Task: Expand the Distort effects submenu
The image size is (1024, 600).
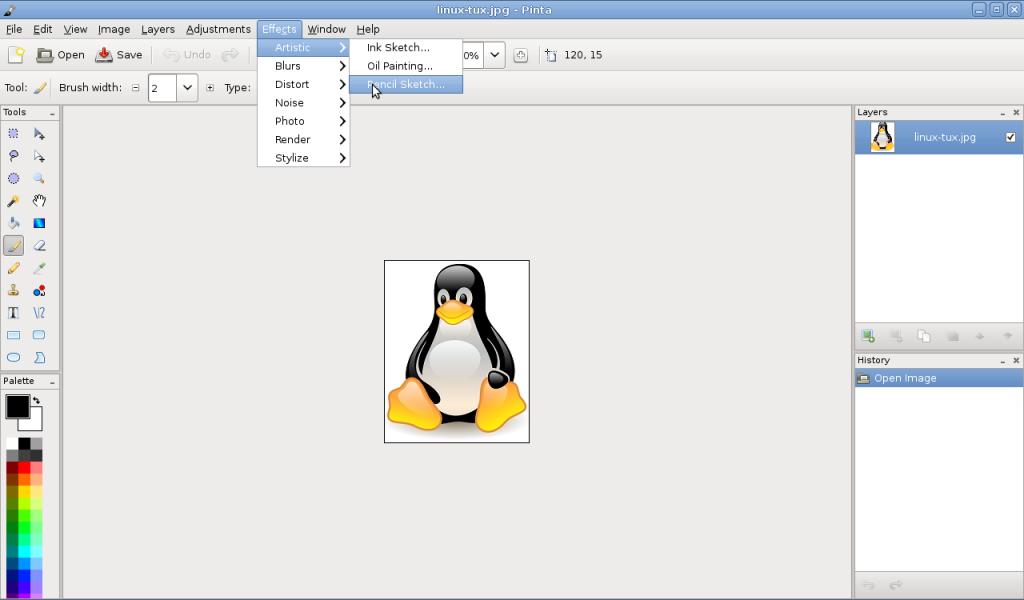Action: tap(304, 84)
